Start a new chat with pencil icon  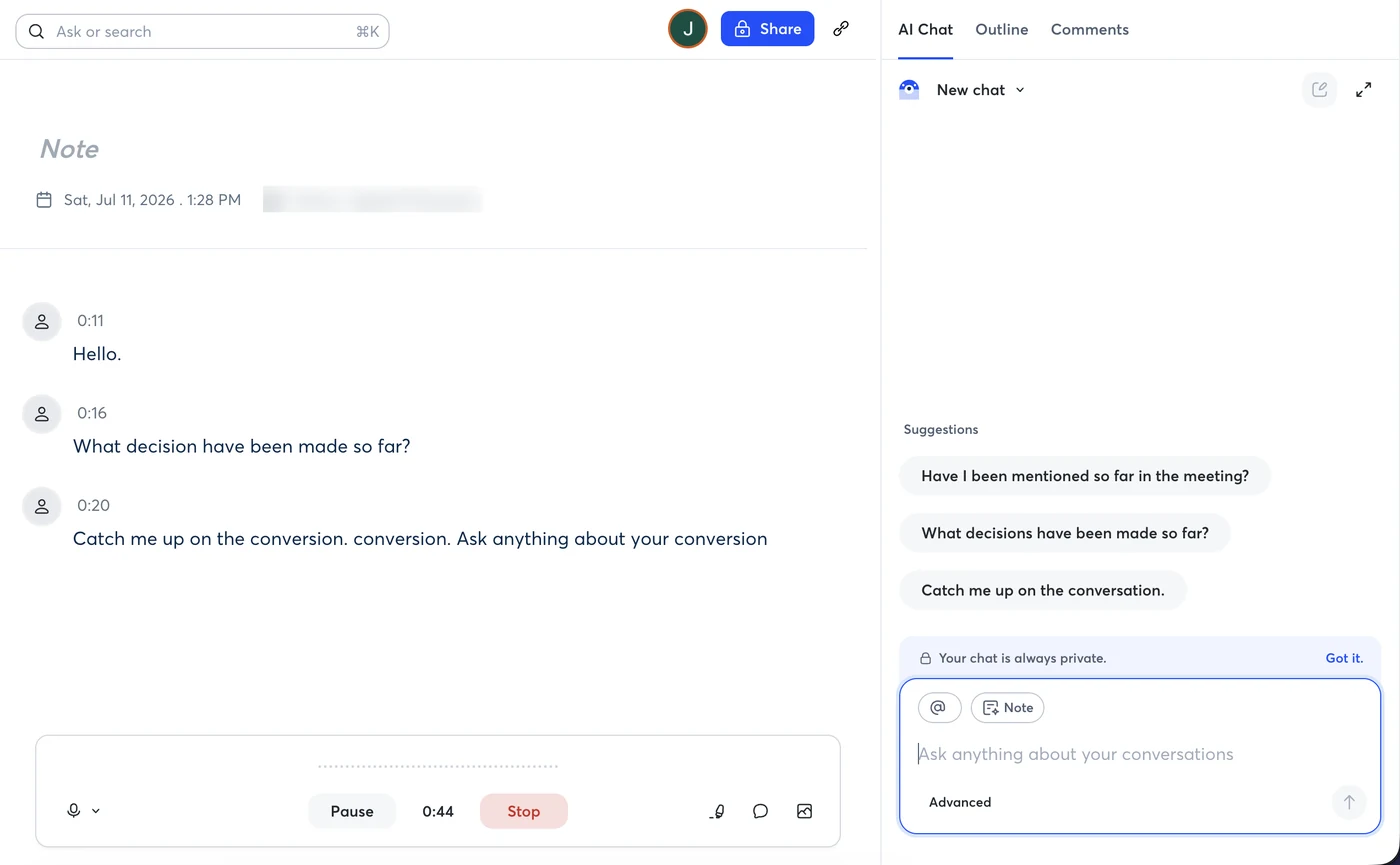[x=1320, y=90]
